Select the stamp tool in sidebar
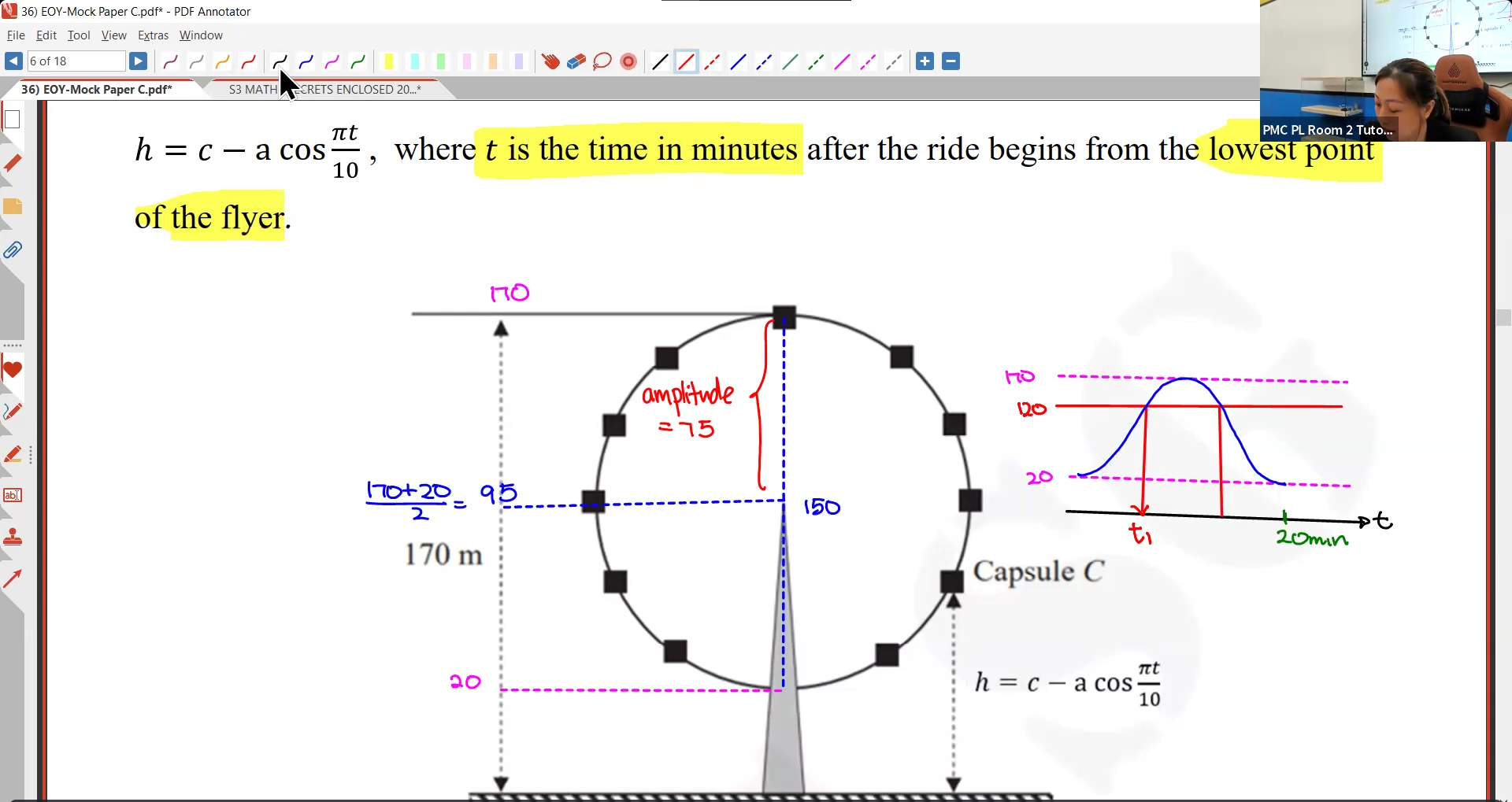The image size is (1512, 802). (13, 538)
